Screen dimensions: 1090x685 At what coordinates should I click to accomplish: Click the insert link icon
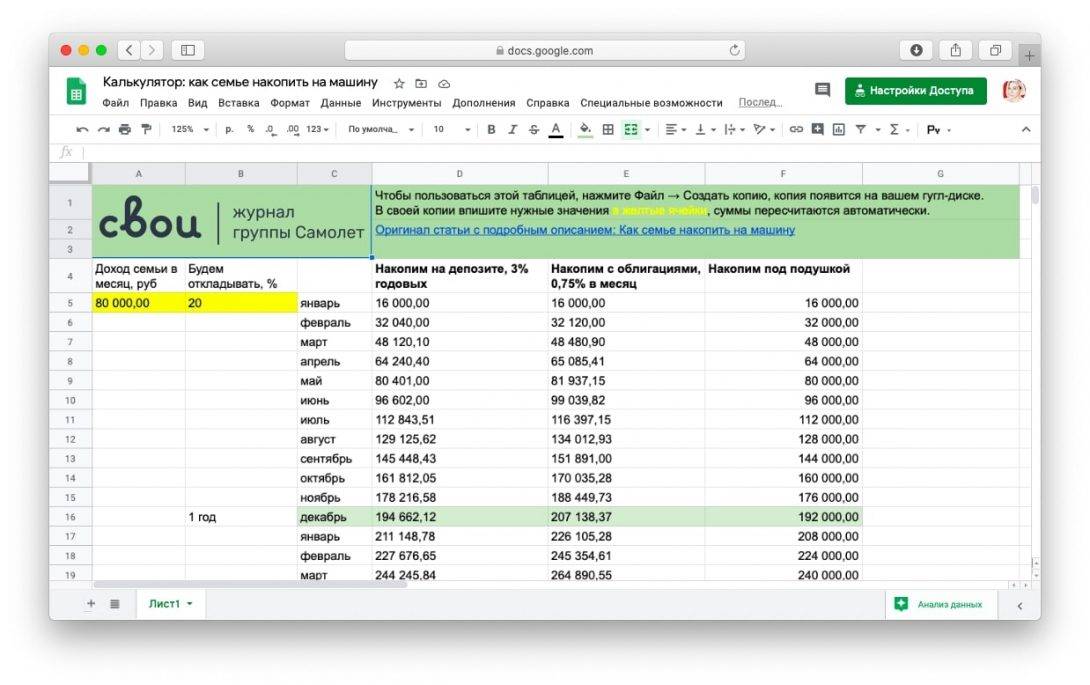point(796,129)
